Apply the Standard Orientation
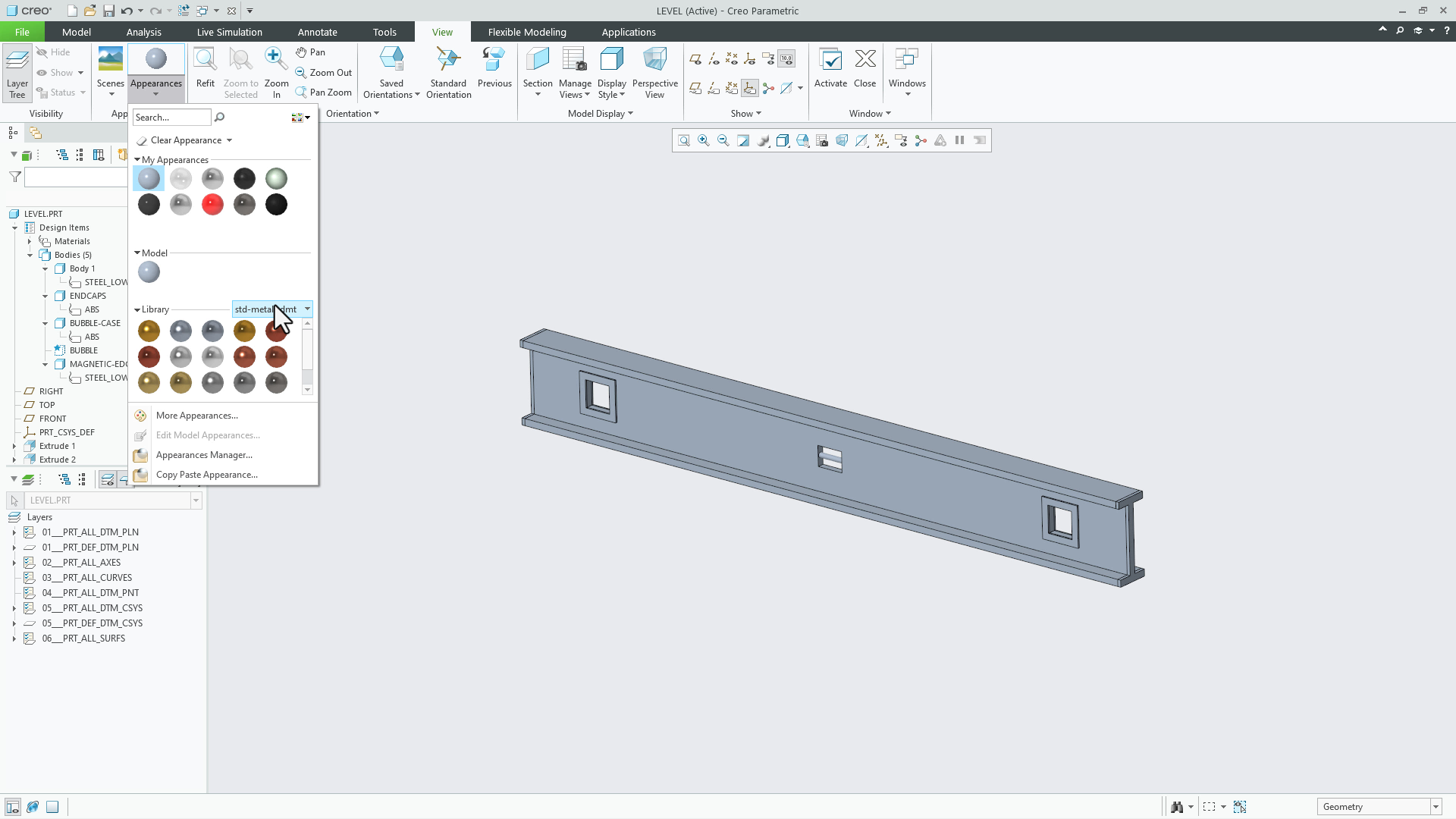1456x819 pixels. [447, 72]
